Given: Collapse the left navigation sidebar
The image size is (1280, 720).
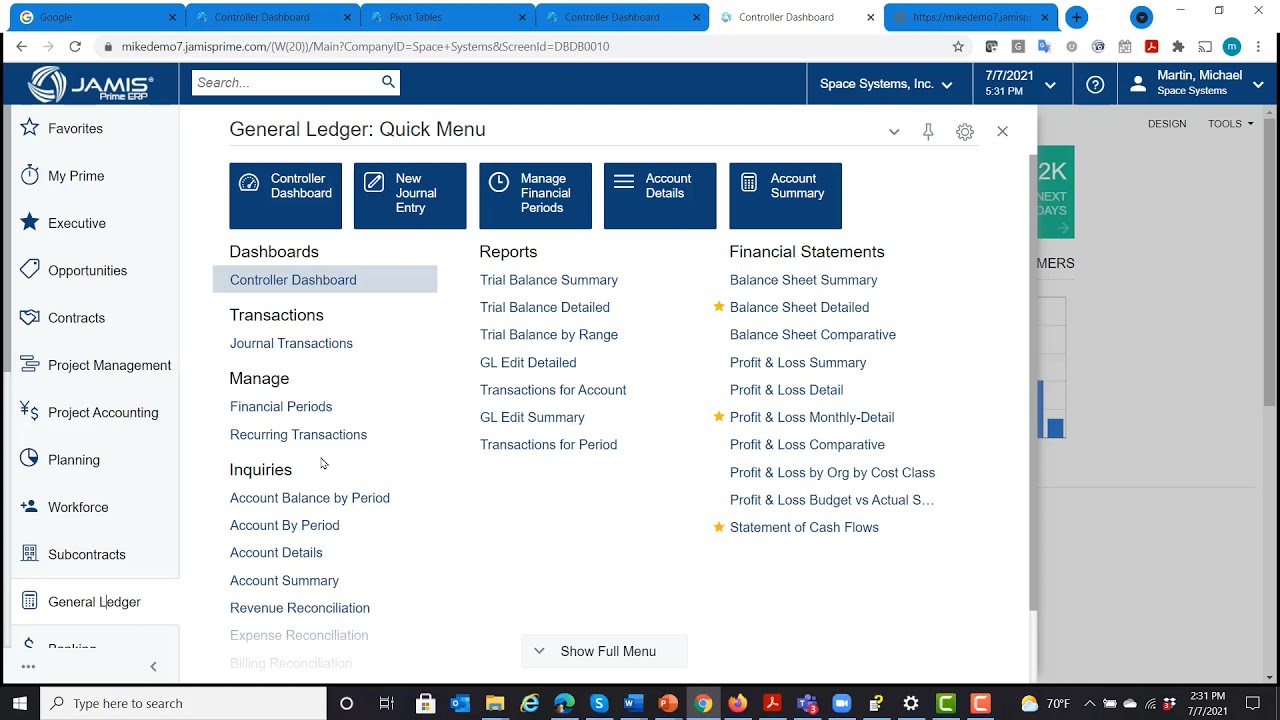Looking at the screenshot, I should (x=153, y=666).
